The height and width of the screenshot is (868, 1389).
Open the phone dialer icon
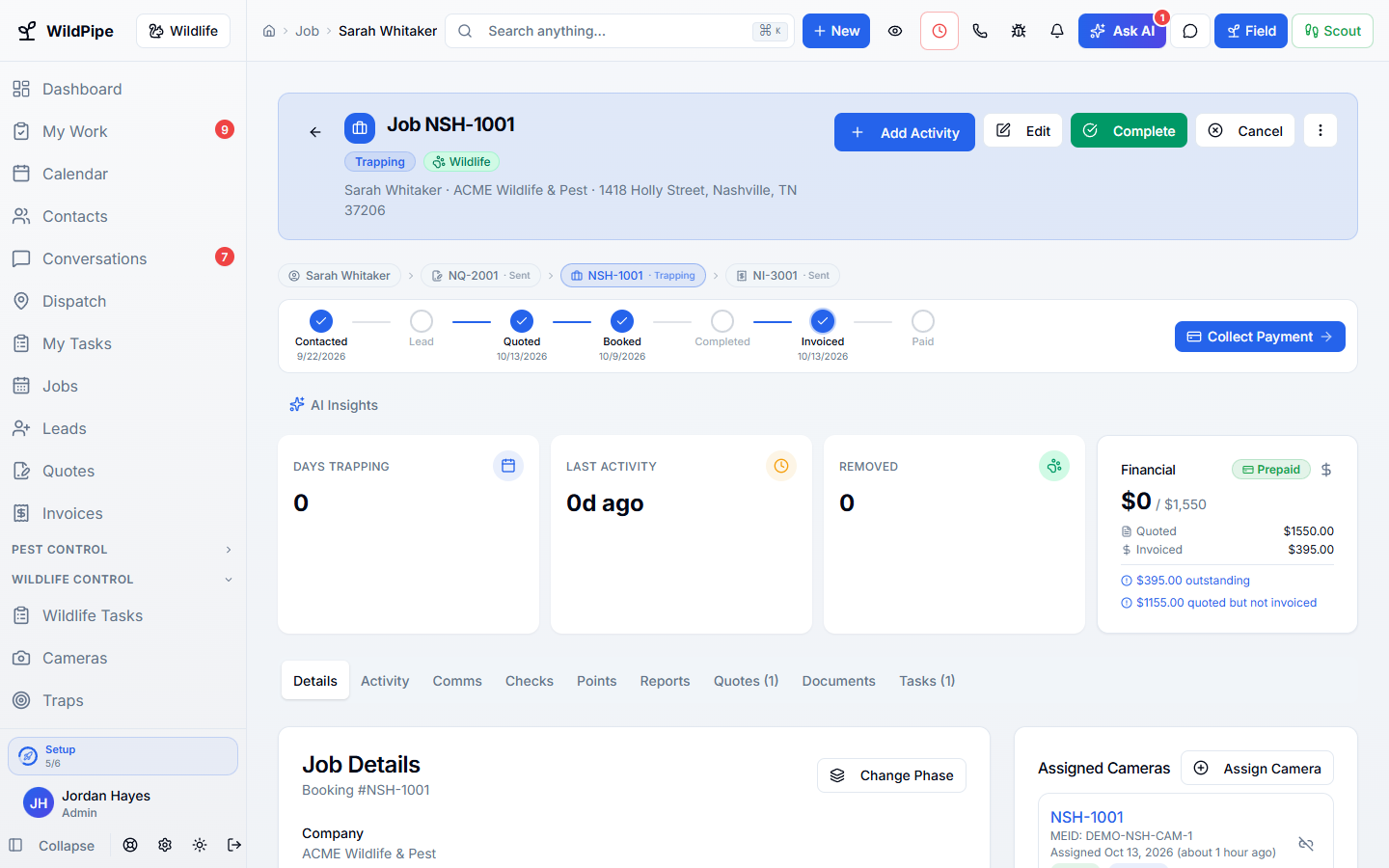pos(980,31)
